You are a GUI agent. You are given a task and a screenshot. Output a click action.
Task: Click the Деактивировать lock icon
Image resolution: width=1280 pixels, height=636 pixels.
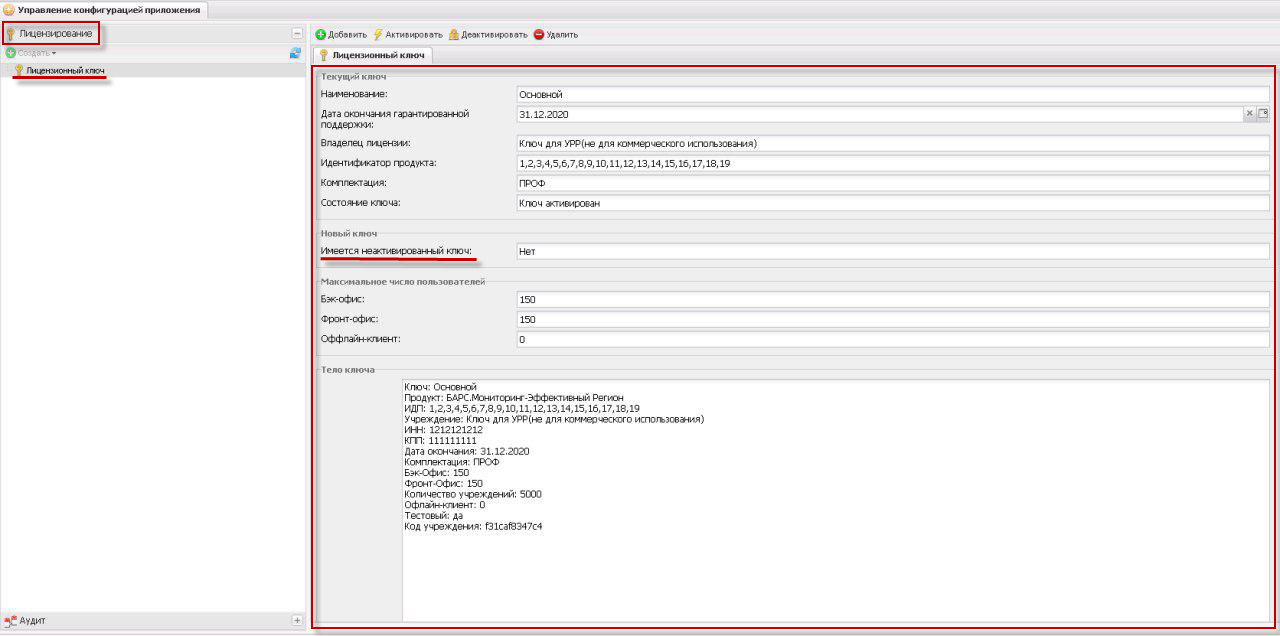tap(454, 34)
